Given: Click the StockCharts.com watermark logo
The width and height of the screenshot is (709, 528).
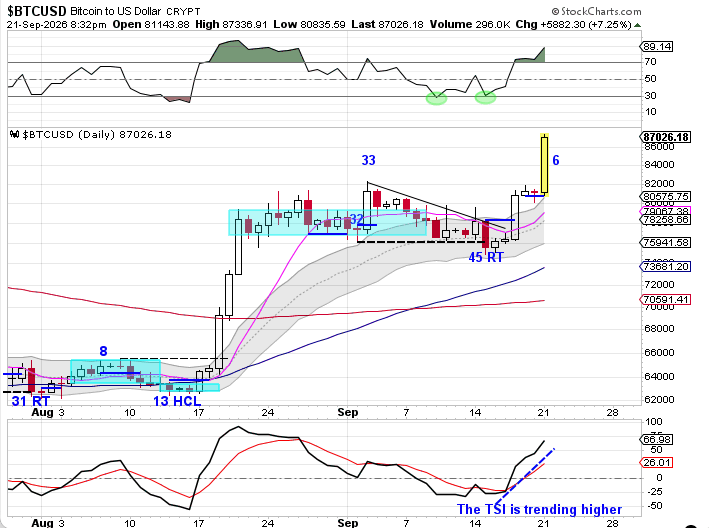Looking at the screenshot, I should pyautogui.click(x=596, y=11).
